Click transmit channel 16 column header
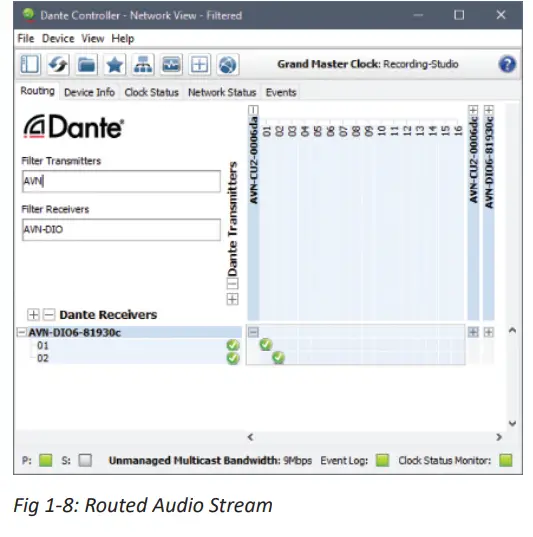Viewport: 533px width, 537px height. point(458,131)
